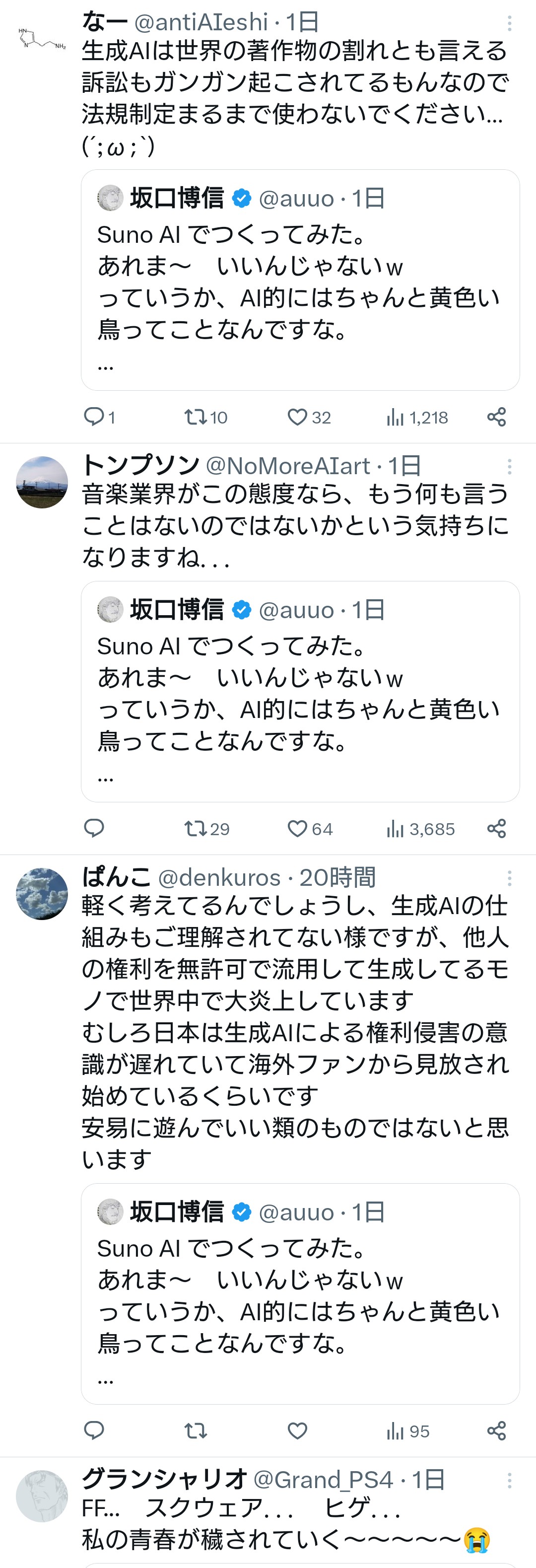The width and height of the screenshot is (536, 1568).
Task: View analytics showing 3,685 views
Action: (x=420, y=828)
